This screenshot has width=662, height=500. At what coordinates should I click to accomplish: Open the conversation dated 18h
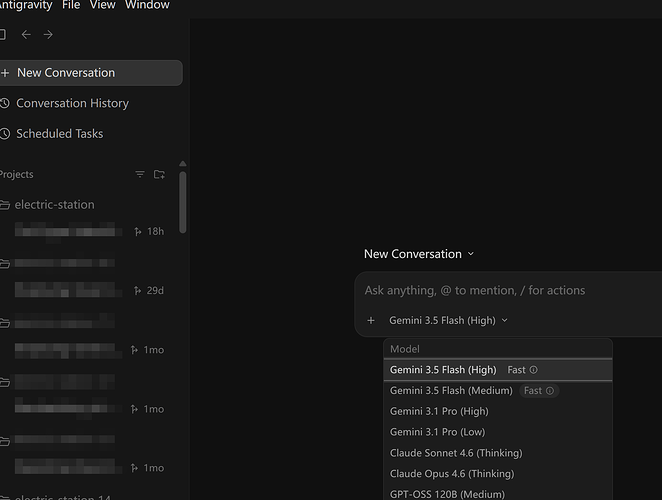90,231
